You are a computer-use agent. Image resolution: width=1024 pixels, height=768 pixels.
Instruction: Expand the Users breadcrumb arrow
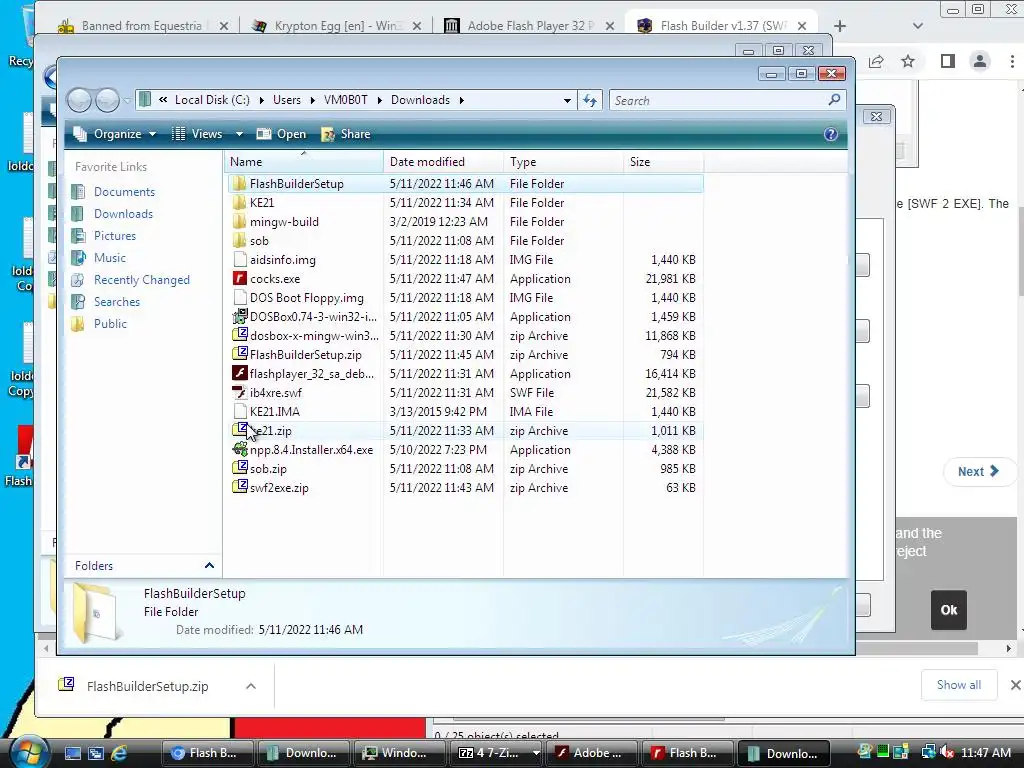[x=312, y=100]
